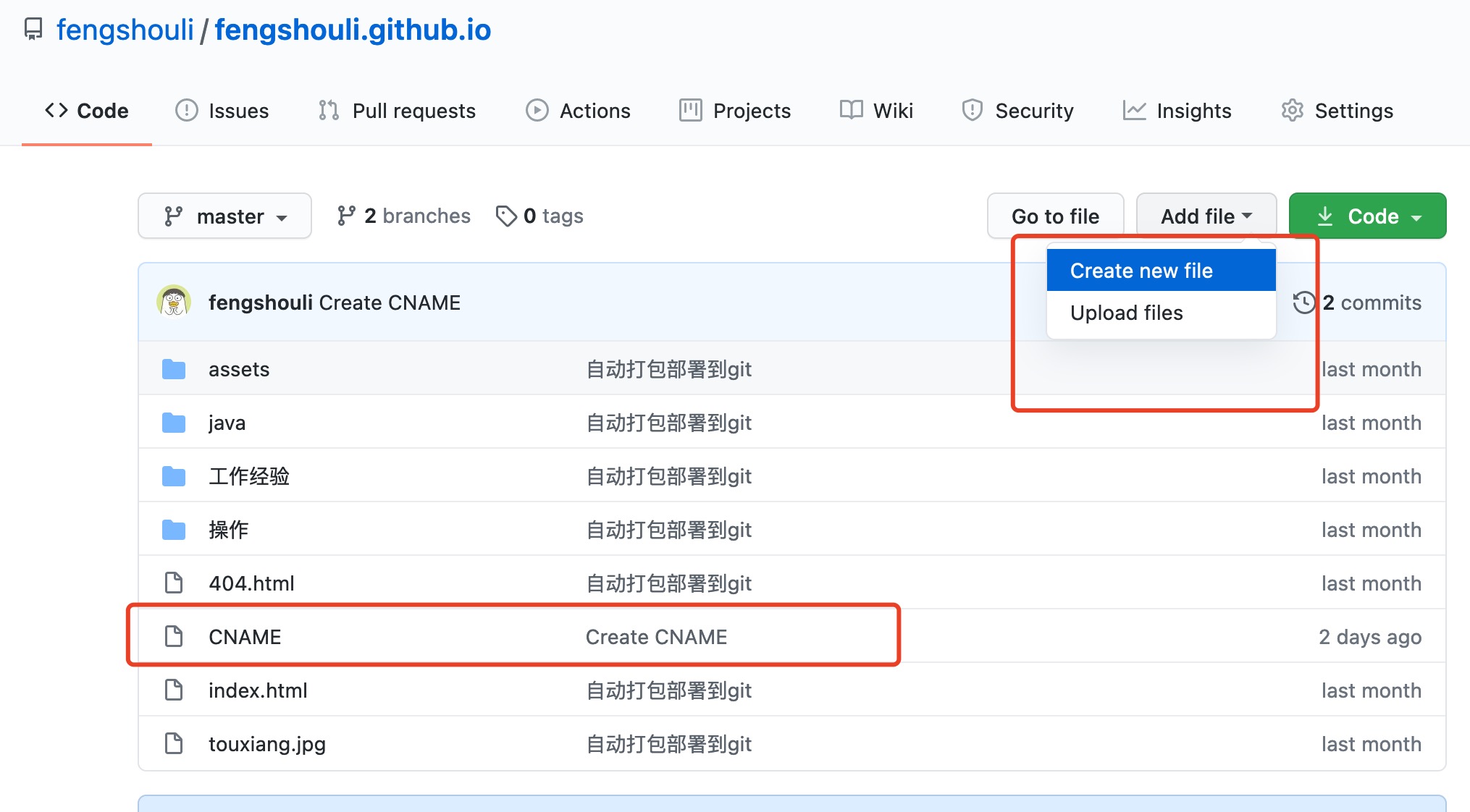This screenshot has height=812, width=1470.
Task: Click last month timestamp on 404.html row
Action: 1371,583
